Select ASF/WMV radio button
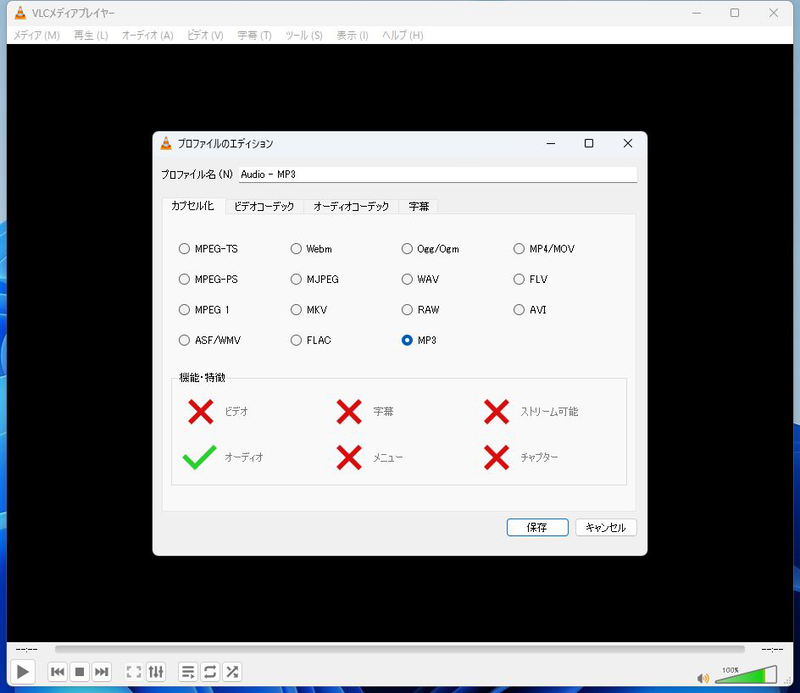 tap(210, 340)
